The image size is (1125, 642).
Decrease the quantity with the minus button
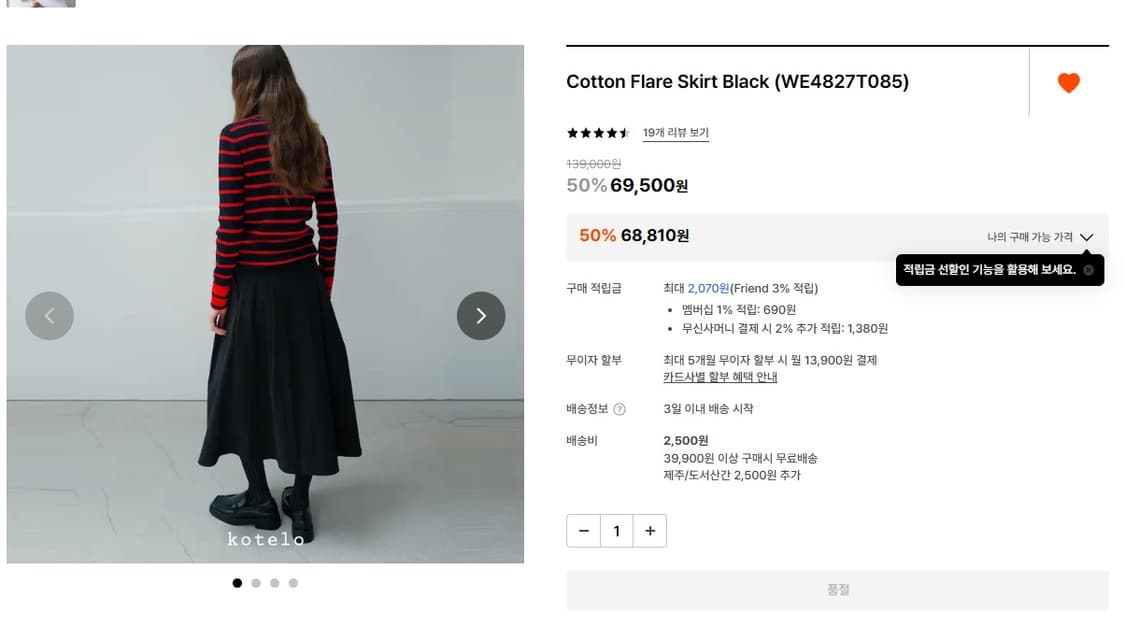click(584, 531)
